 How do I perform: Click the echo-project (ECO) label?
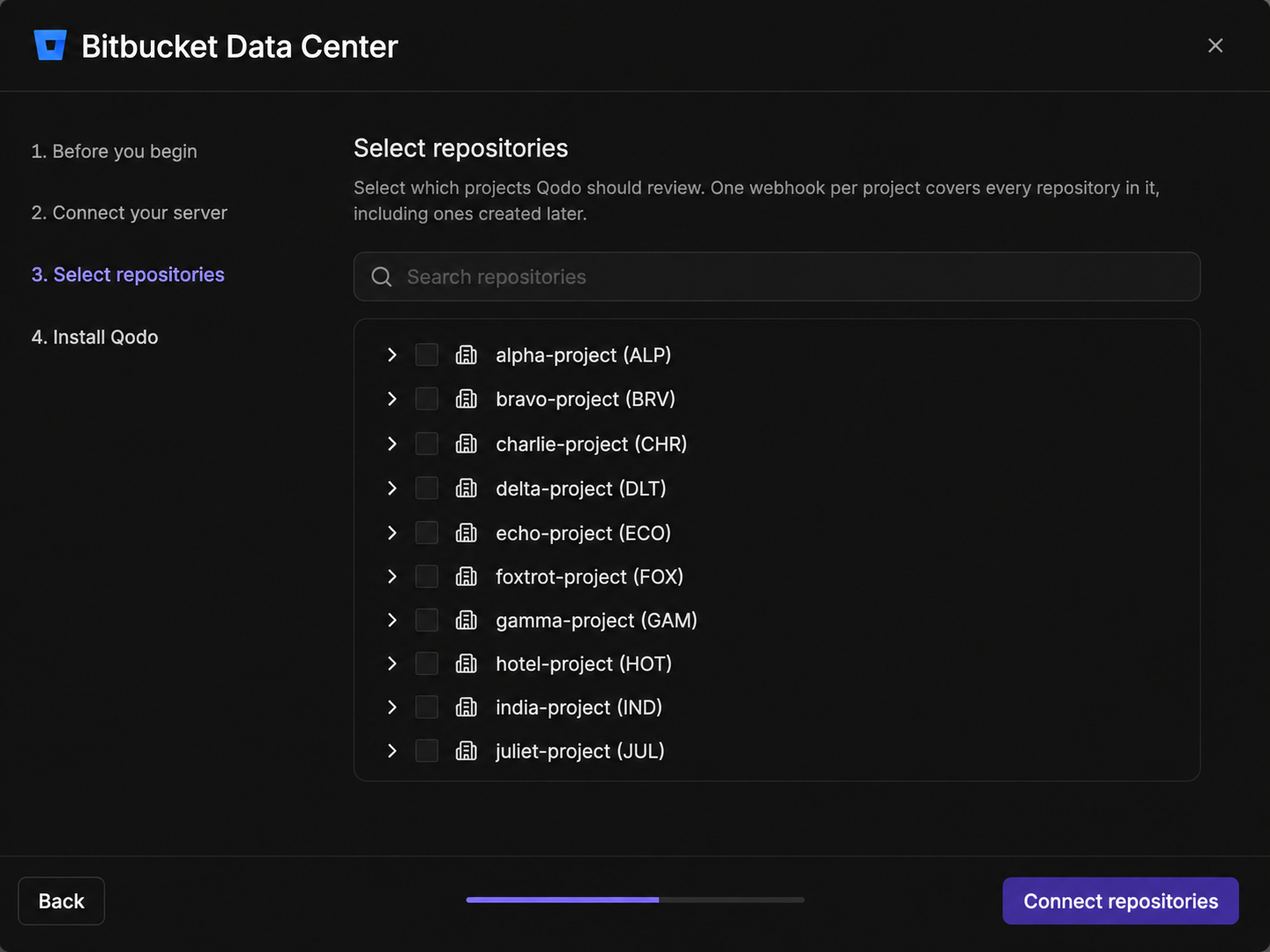point(583,533)
